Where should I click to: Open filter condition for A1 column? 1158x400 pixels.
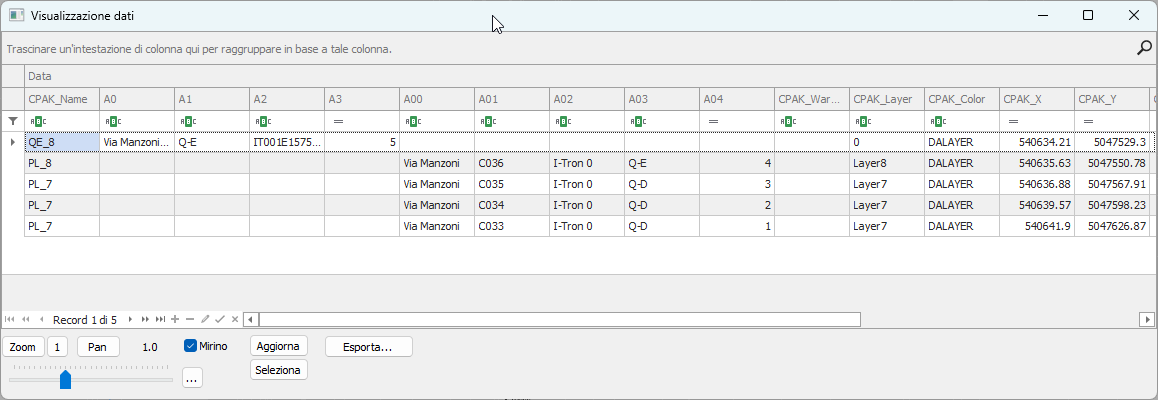[187, 121]
